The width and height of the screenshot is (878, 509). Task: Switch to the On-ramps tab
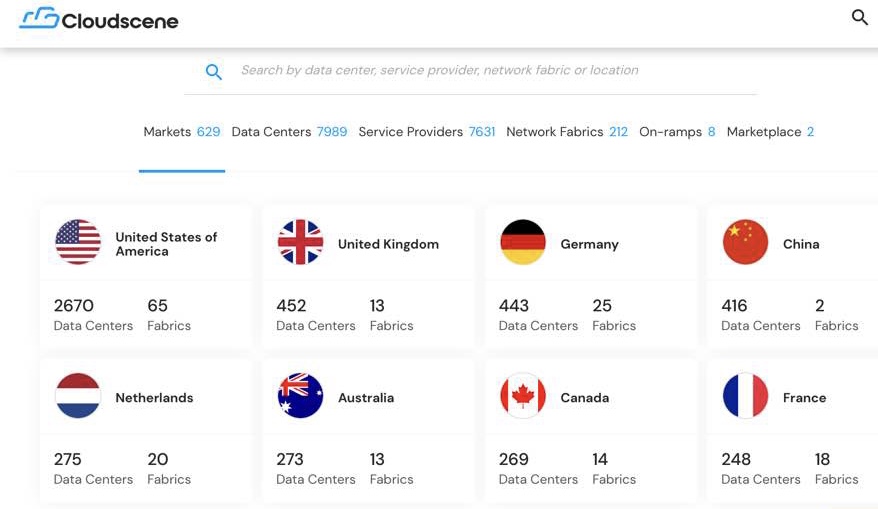click(x=677, y=132)
